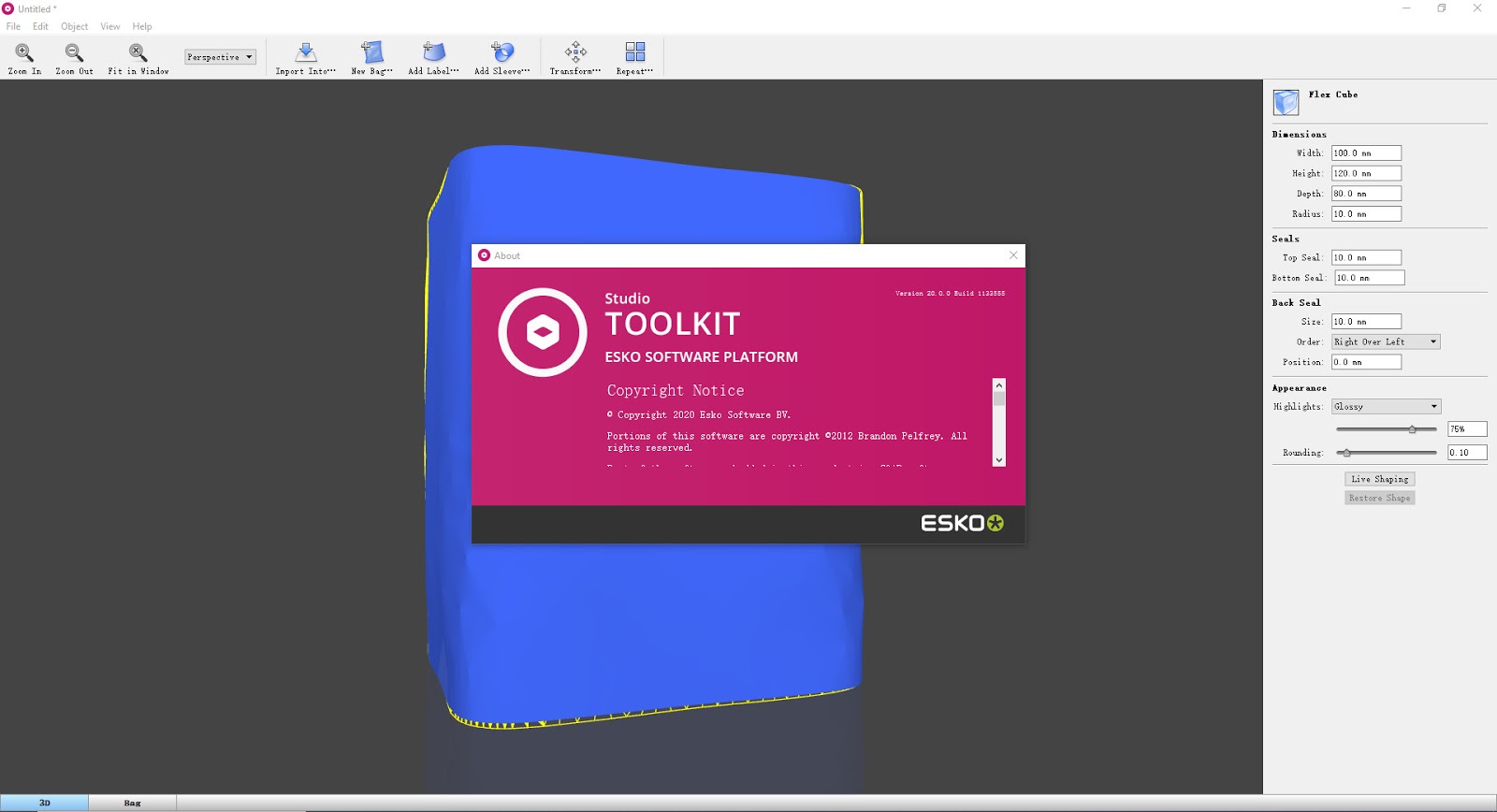Click the Studio Toolkit logo in About

pyautogui.click(x=543, y=332)
